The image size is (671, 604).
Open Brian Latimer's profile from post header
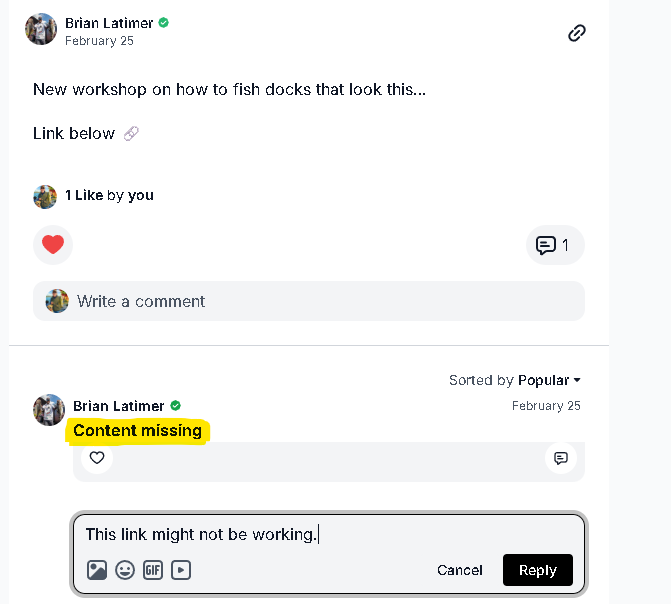pos(109,22)
